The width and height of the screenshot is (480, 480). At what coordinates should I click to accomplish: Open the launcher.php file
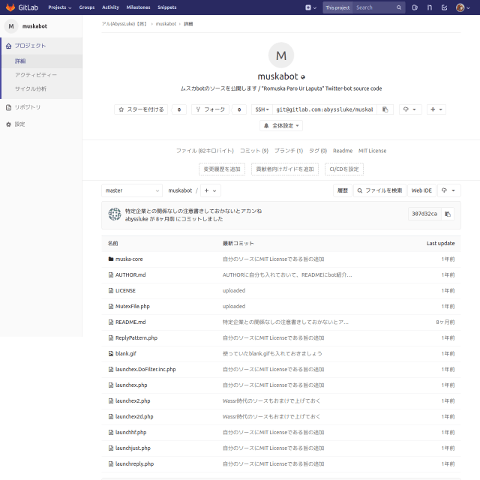[x=131, y=385]
